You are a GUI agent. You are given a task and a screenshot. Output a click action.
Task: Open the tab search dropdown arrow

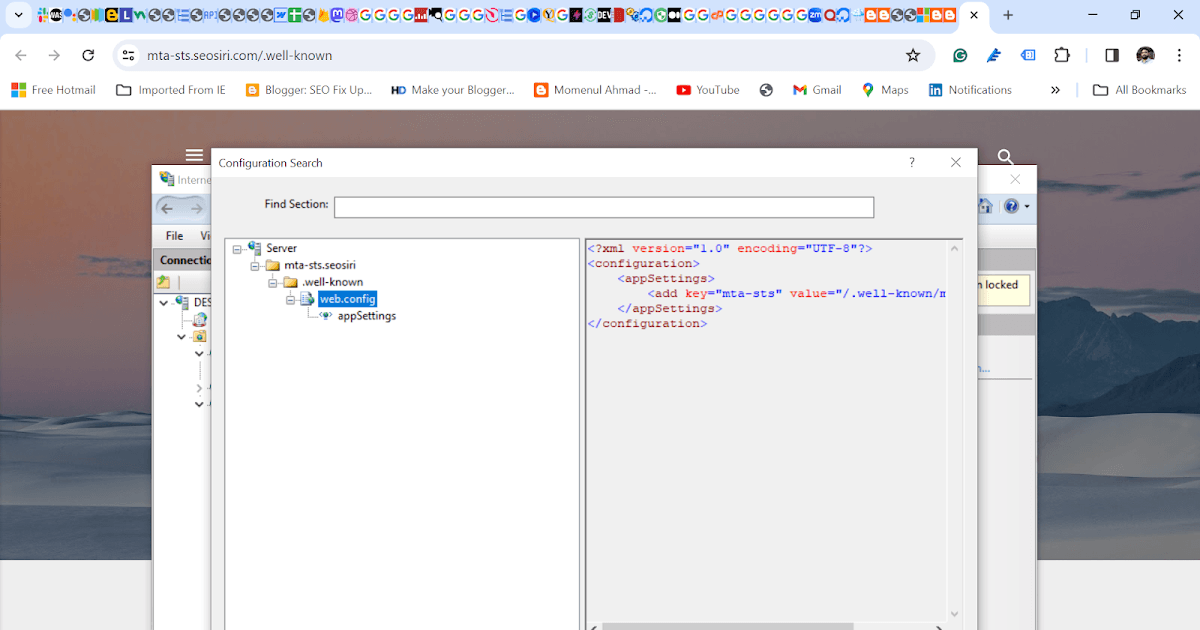(18, 15)
